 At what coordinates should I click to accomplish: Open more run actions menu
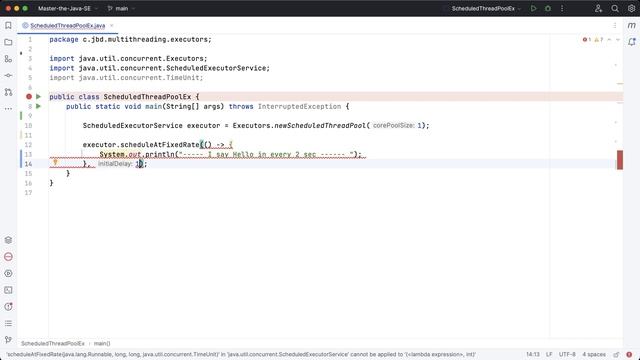click(x=562, y=8)
